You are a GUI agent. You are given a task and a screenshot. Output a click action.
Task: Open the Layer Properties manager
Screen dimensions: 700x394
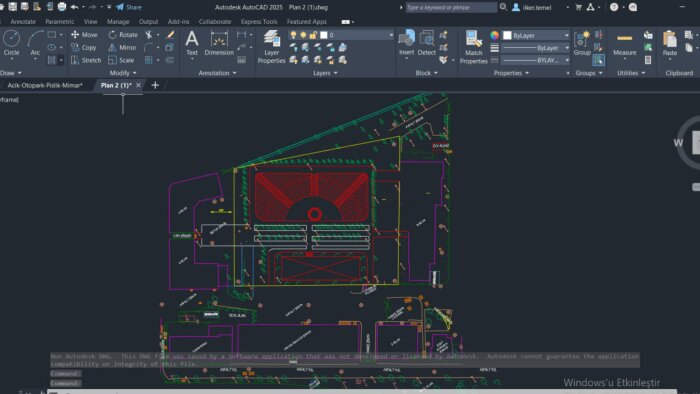pyautogui.click(x=271, y=46)
